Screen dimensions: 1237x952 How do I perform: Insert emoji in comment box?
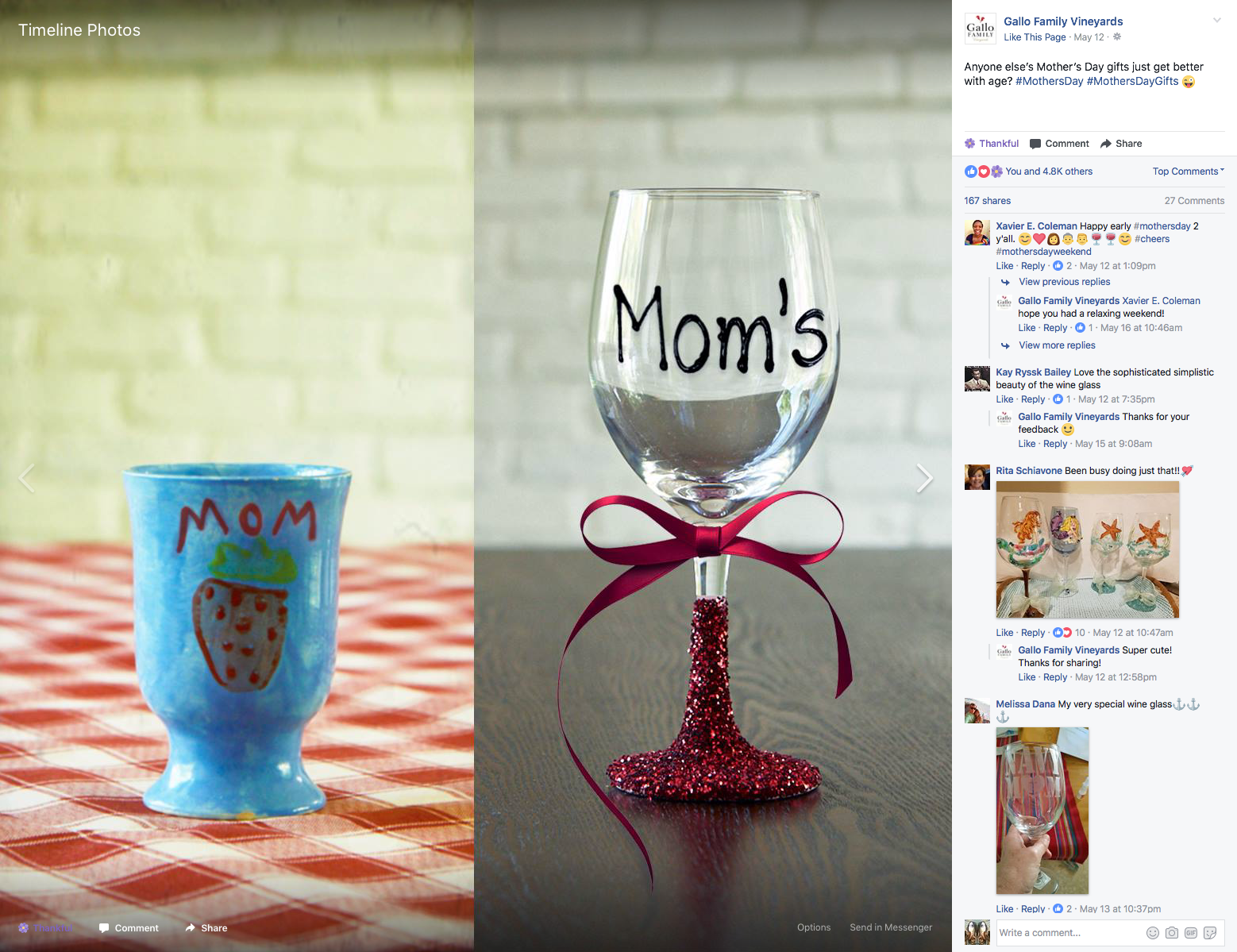1153,933
